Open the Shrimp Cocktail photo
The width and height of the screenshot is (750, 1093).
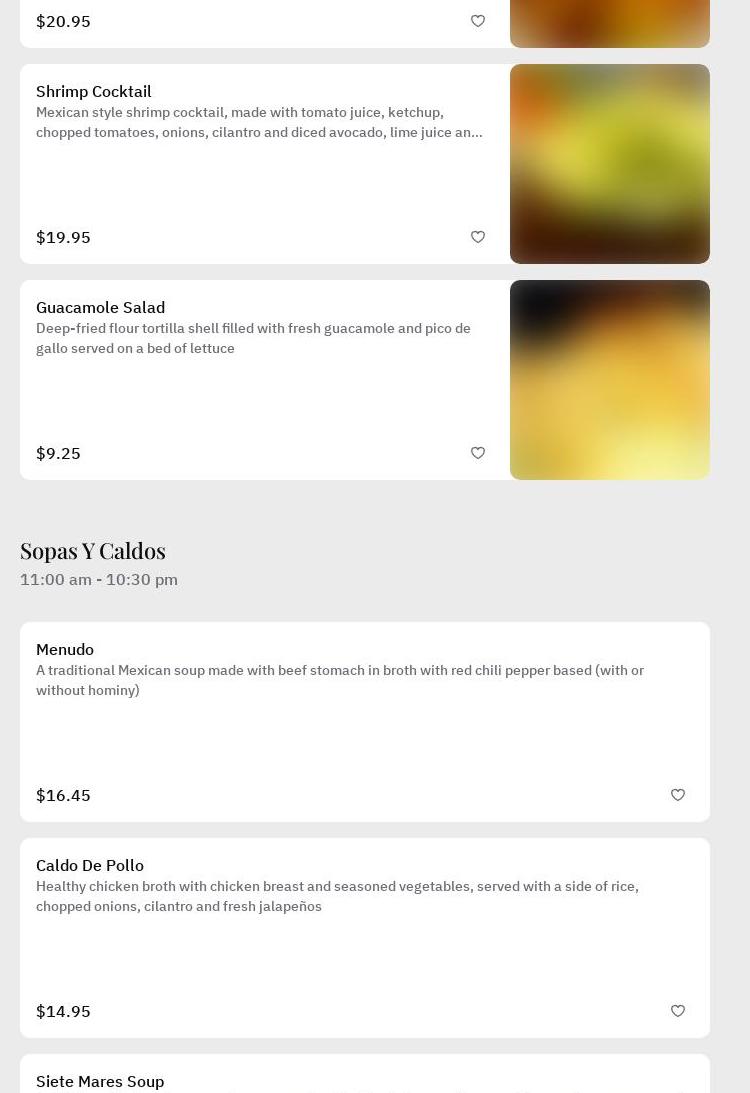[x=610, y=164]
